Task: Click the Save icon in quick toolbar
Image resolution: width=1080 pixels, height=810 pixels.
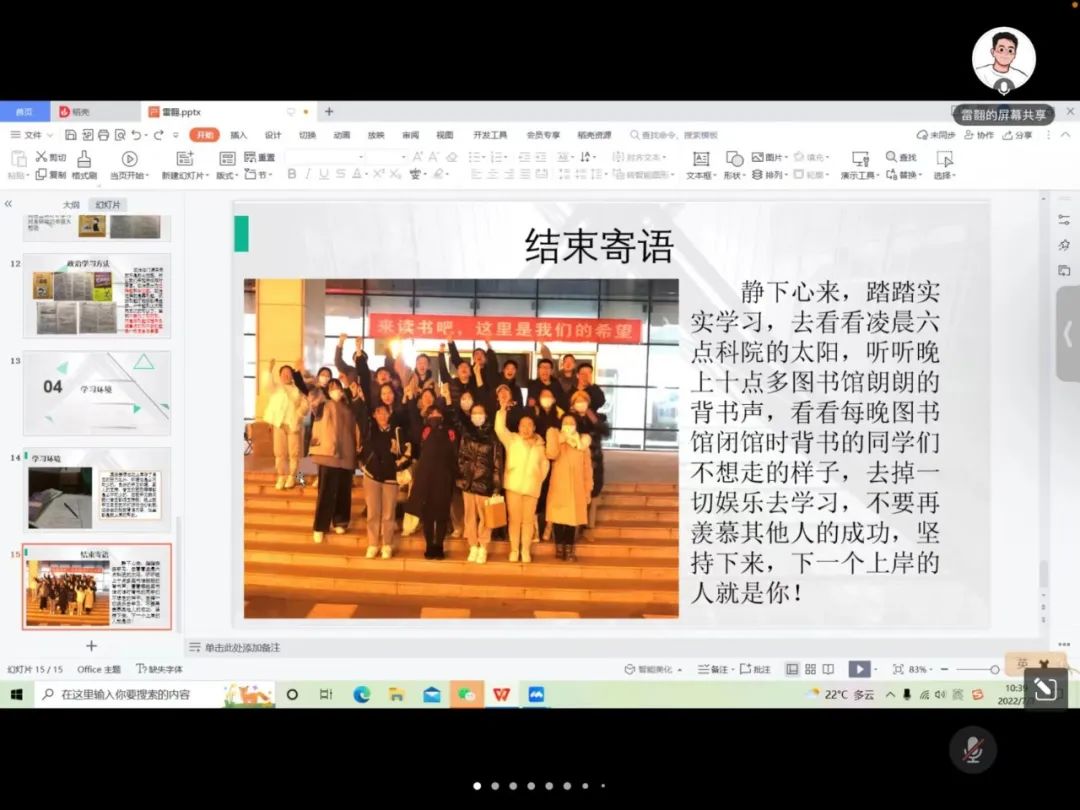Action: (x=70, y=135)
